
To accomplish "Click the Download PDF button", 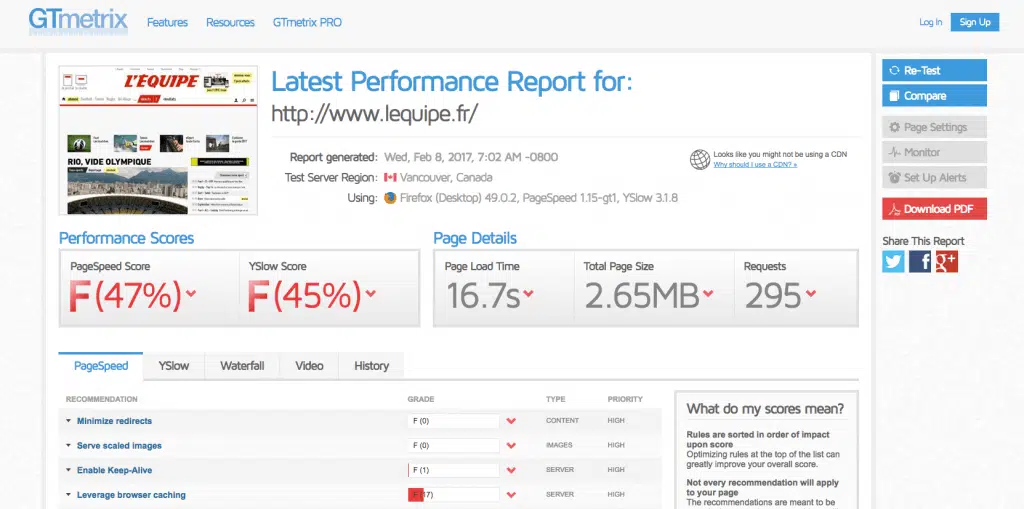I will pyautogui.click(x=935, y=209).
